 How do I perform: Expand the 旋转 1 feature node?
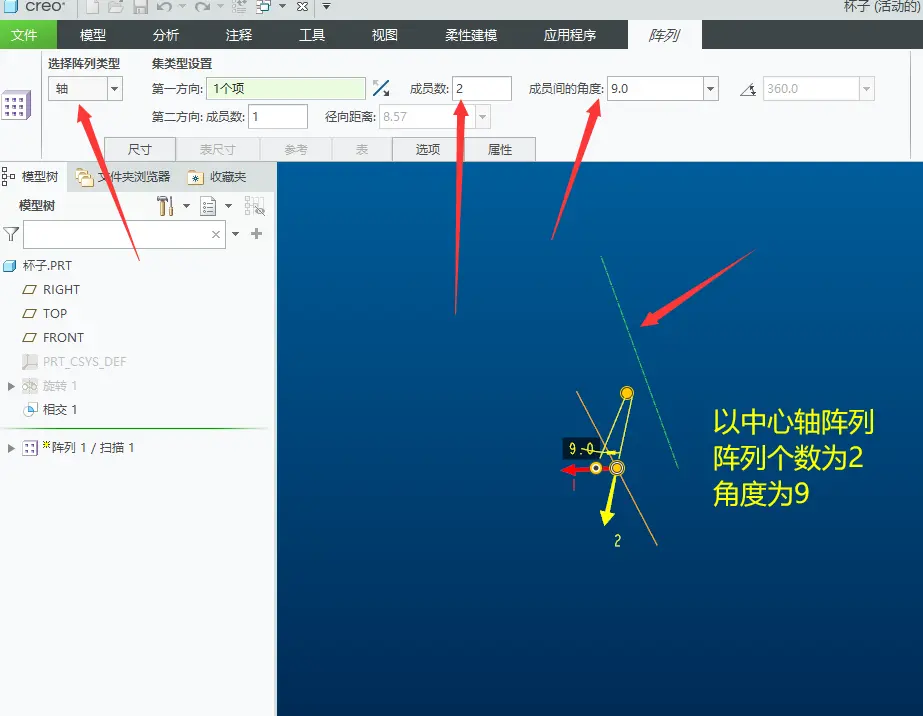coord(11,386)
